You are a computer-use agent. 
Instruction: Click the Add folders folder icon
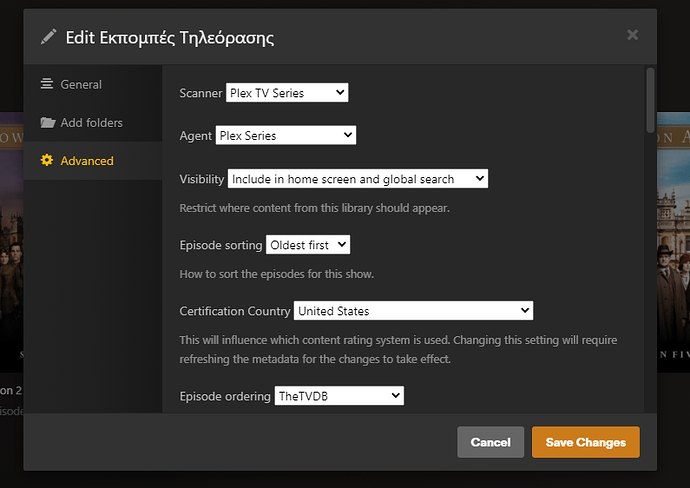[47, 123]
